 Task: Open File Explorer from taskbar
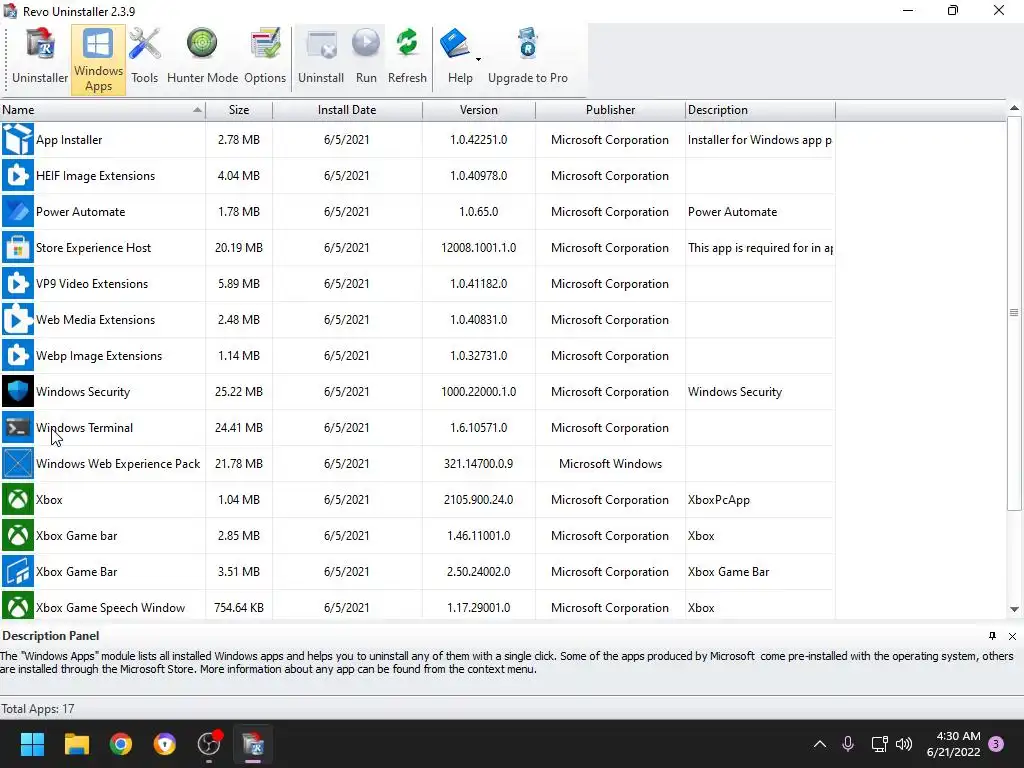tap(76, 744)
